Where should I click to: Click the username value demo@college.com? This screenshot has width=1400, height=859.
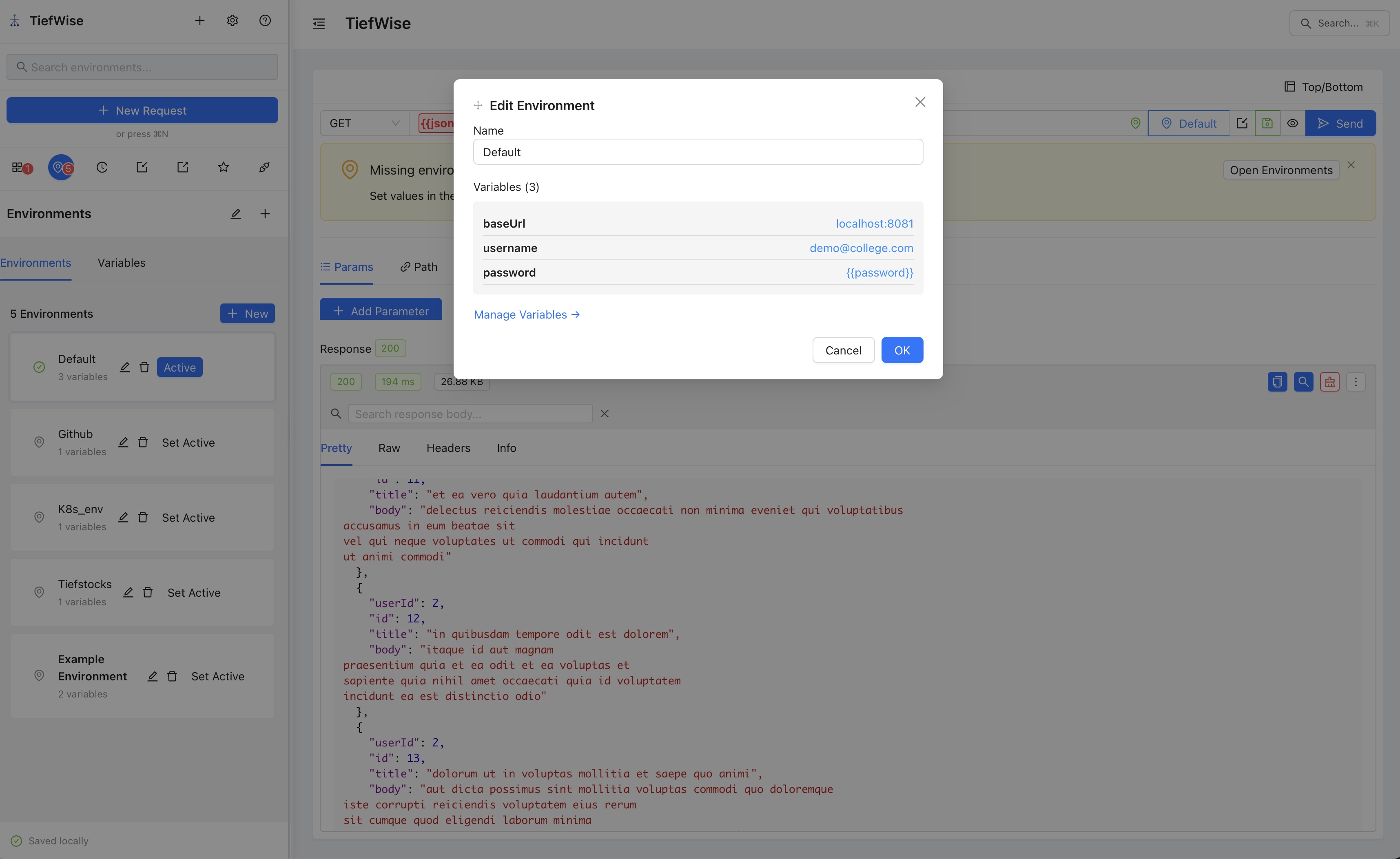tap(862, 248)
